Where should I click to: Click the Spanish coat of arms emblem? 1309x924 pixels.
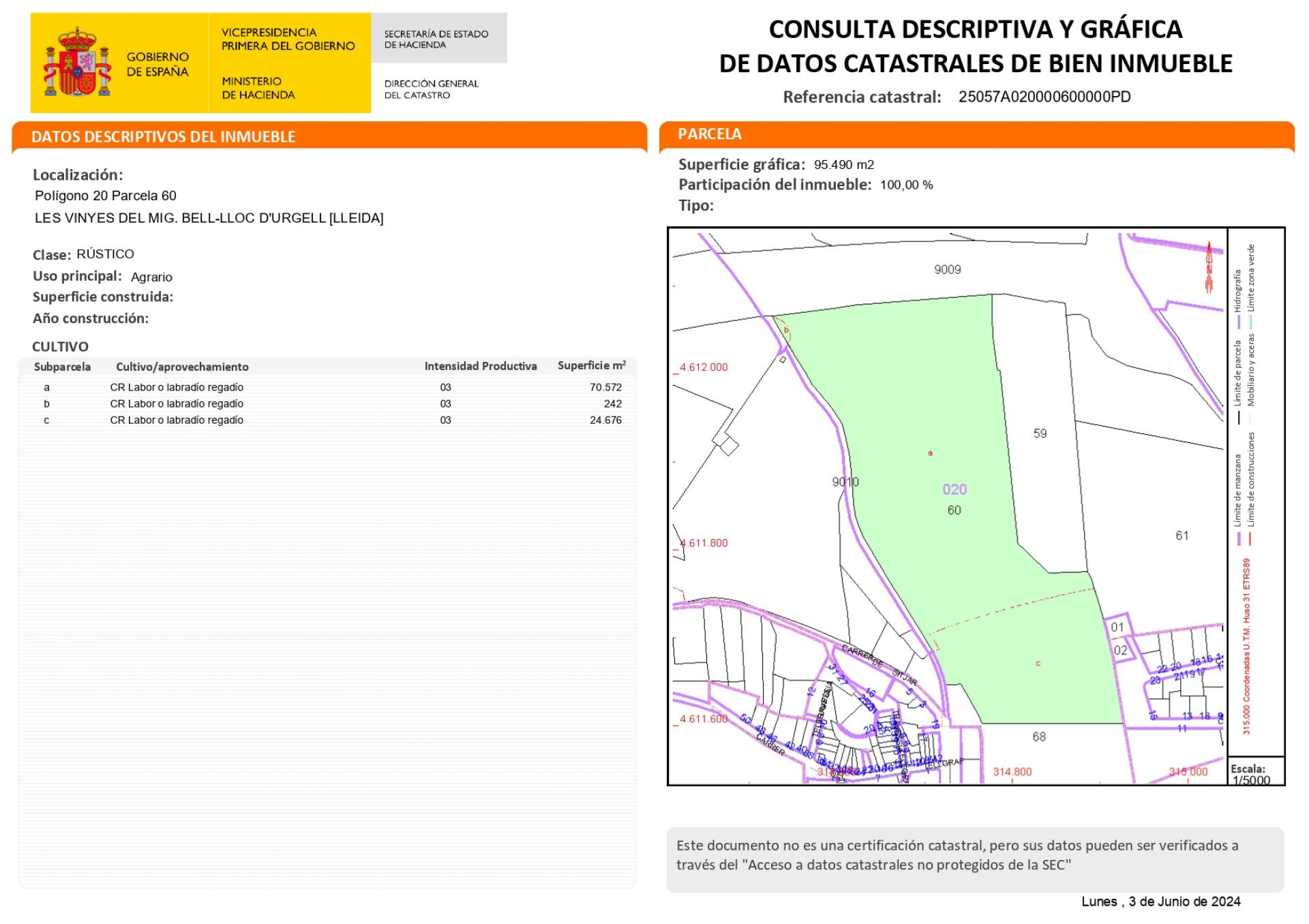click(77, 63)
